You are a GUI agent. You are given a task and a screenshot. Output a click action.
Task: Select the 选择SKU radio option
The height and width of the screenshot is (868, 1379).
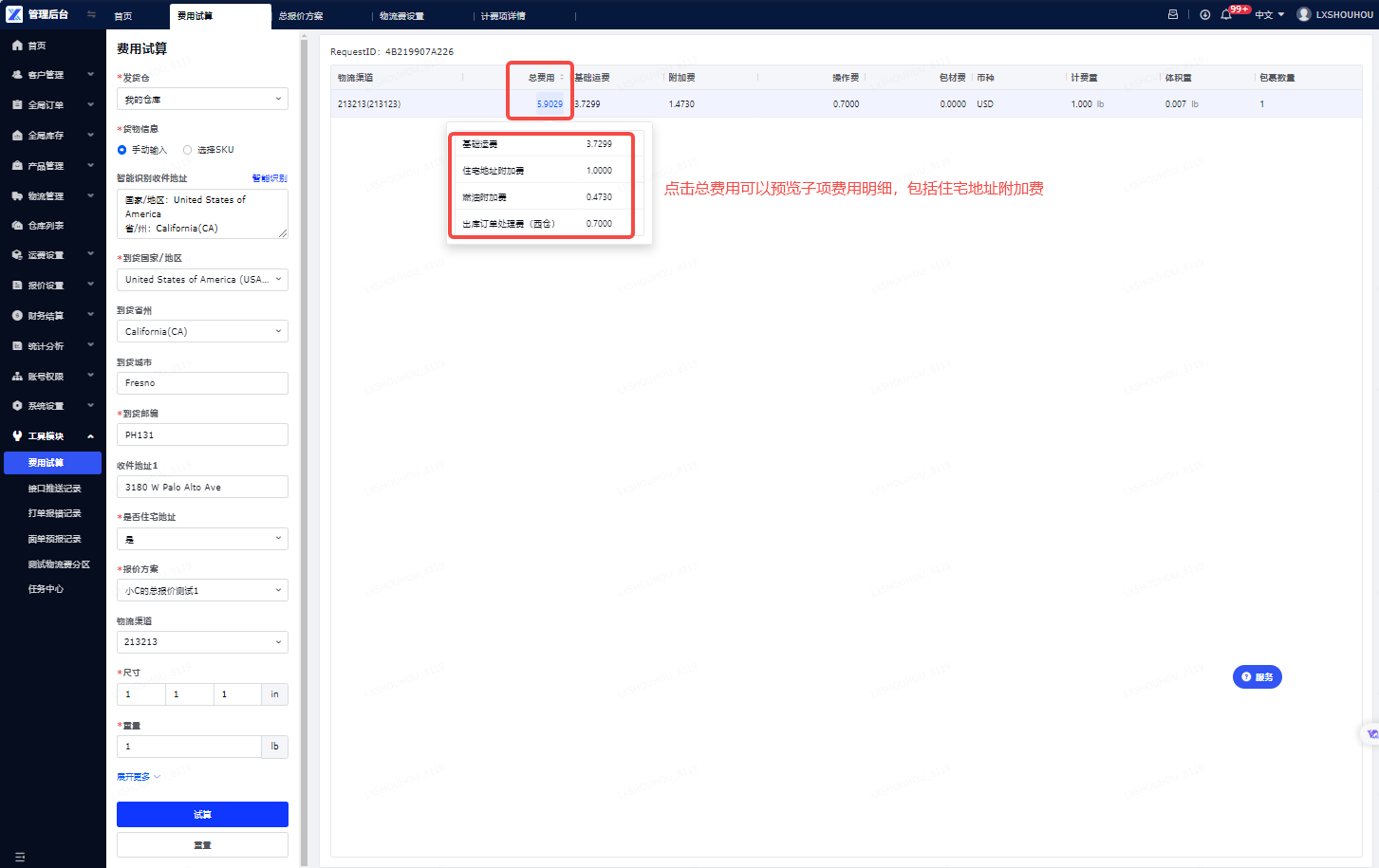pos(187,150)
